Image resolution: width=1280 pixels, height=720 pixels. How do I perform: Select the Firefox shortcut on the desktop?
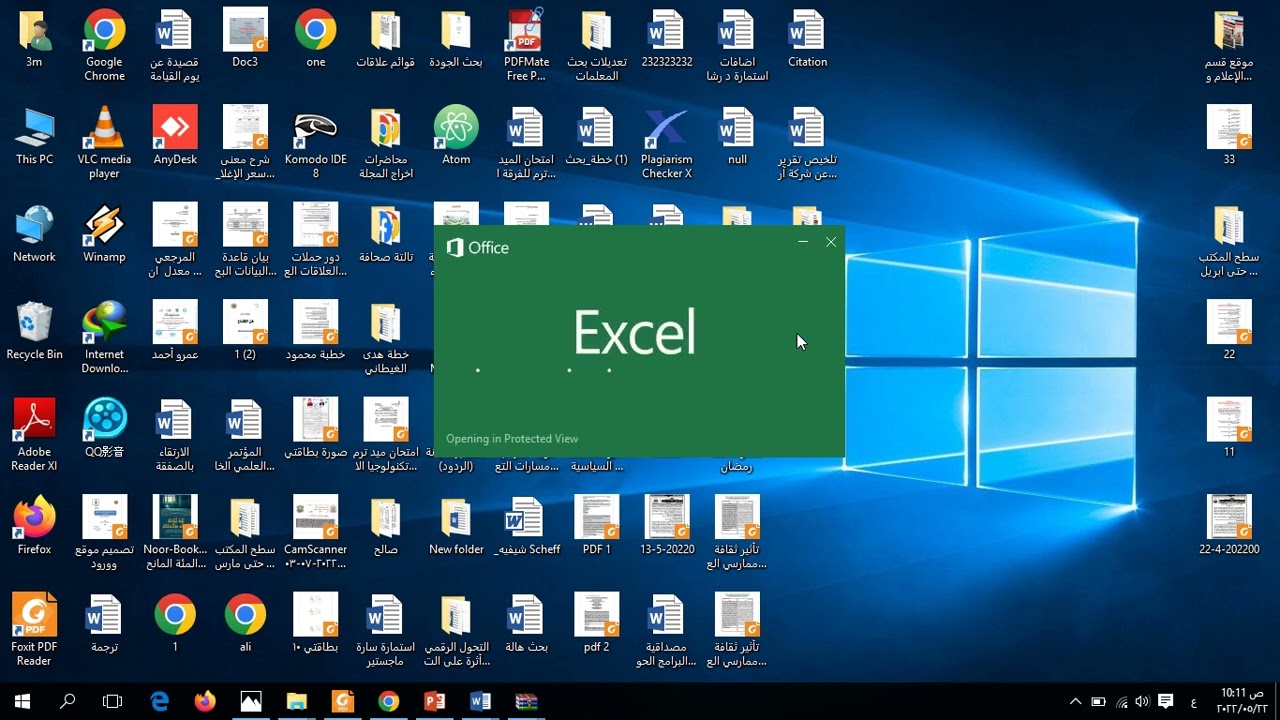pyautogui.click(x=34, y=525)
